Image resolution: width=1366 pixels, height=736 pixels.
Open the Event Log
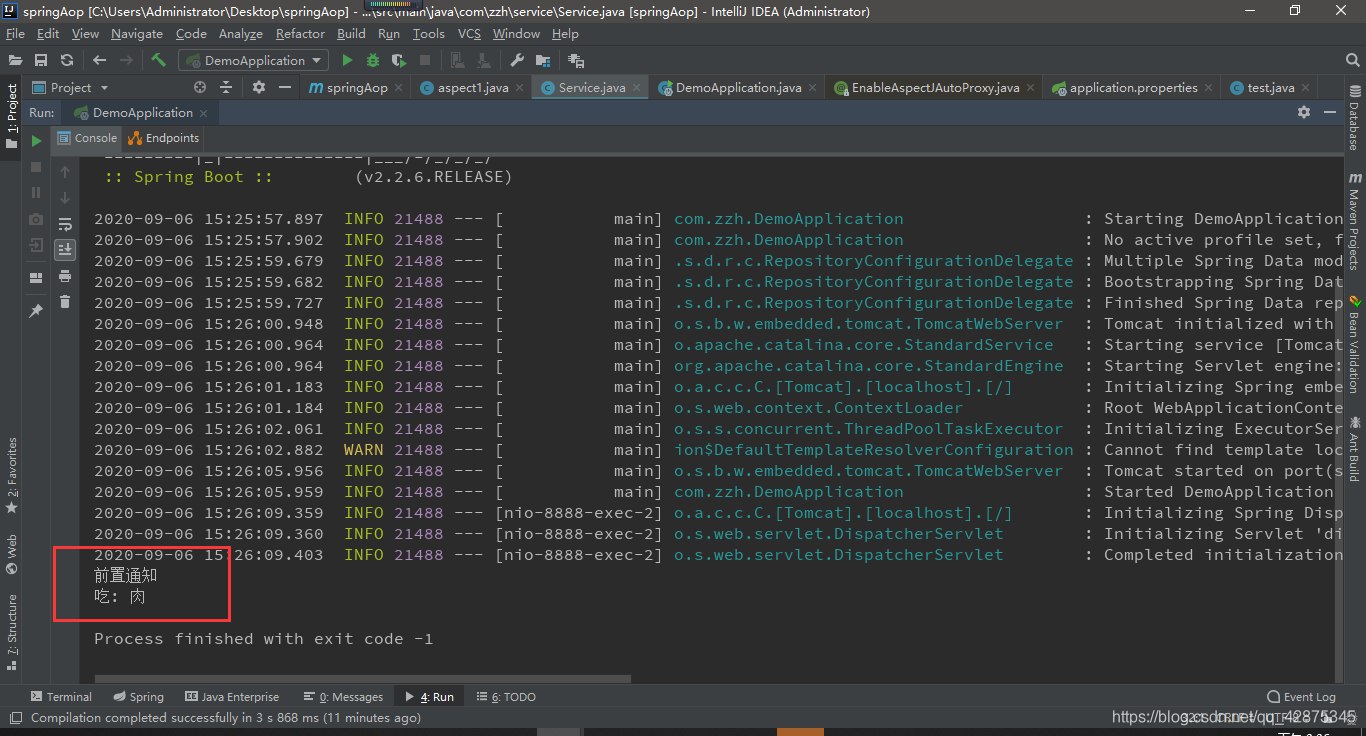click(x=1301, y=697)
